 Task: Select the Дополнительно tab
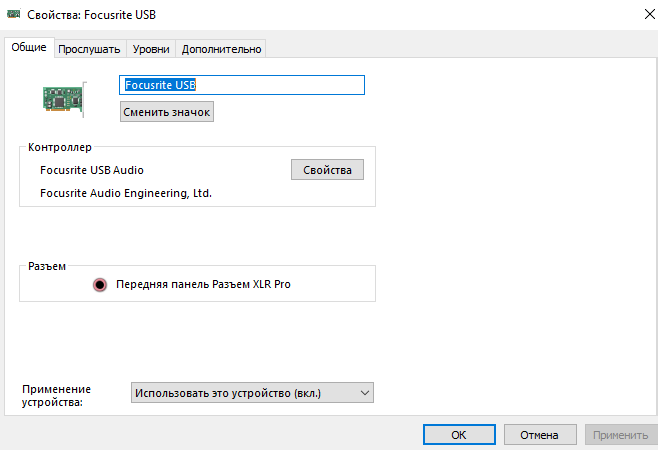pos(221,48)
